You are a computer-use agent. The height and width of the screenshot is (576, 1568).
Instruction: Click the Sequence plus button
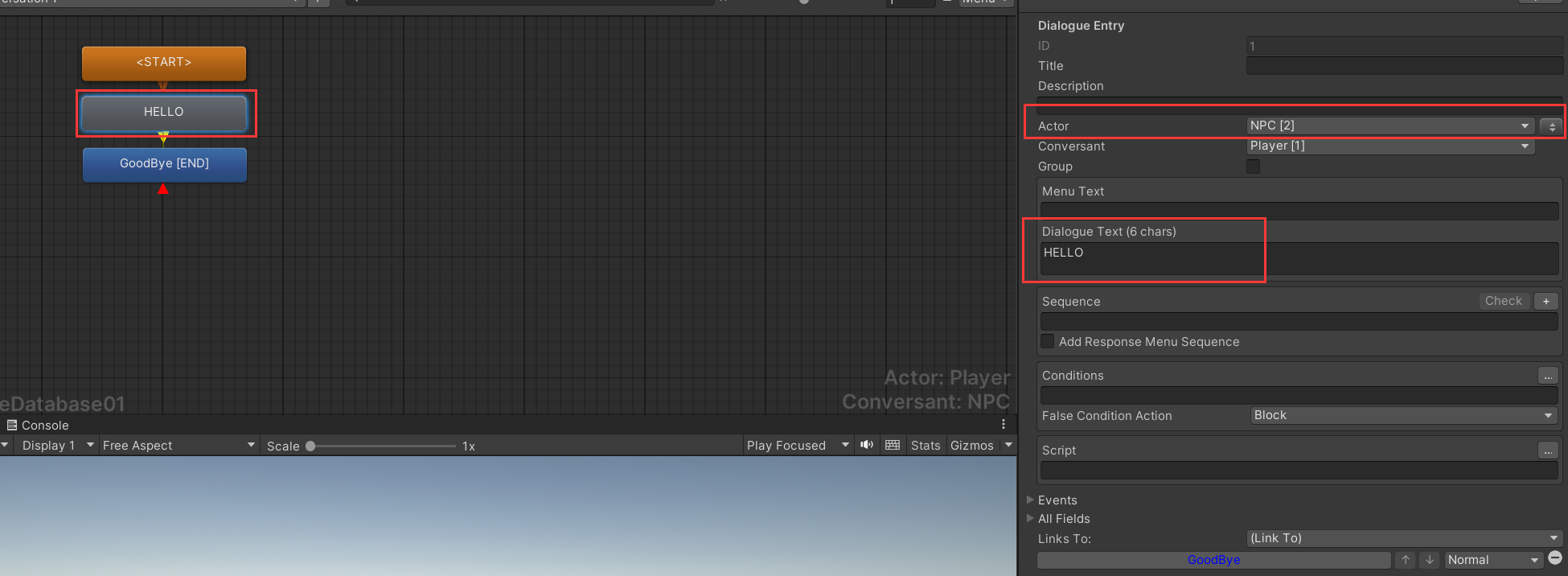pyautogui.click(x=1546, y=301)
